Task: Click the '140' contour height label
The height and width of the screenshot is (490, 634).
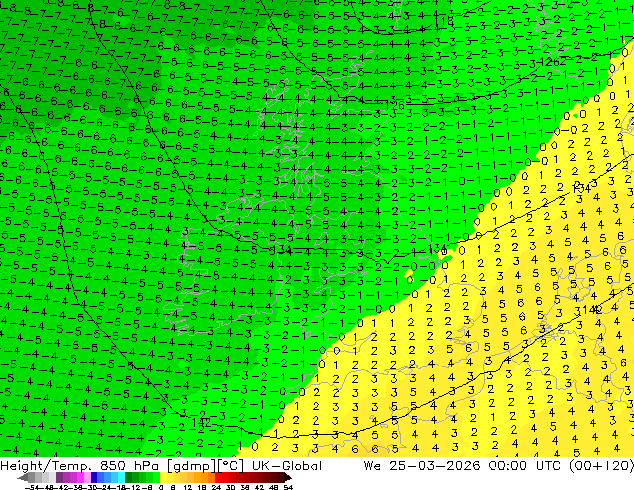Action: 592,310
